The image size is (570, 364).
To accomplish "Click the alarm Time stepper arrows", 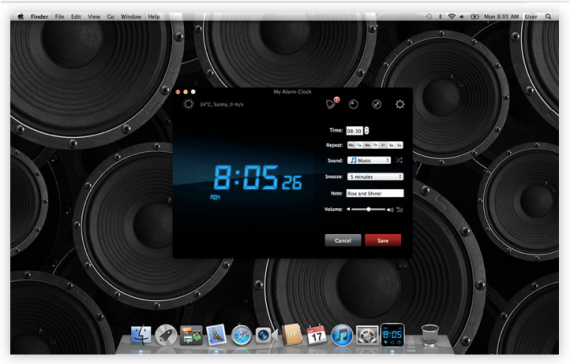I will 366,131.
